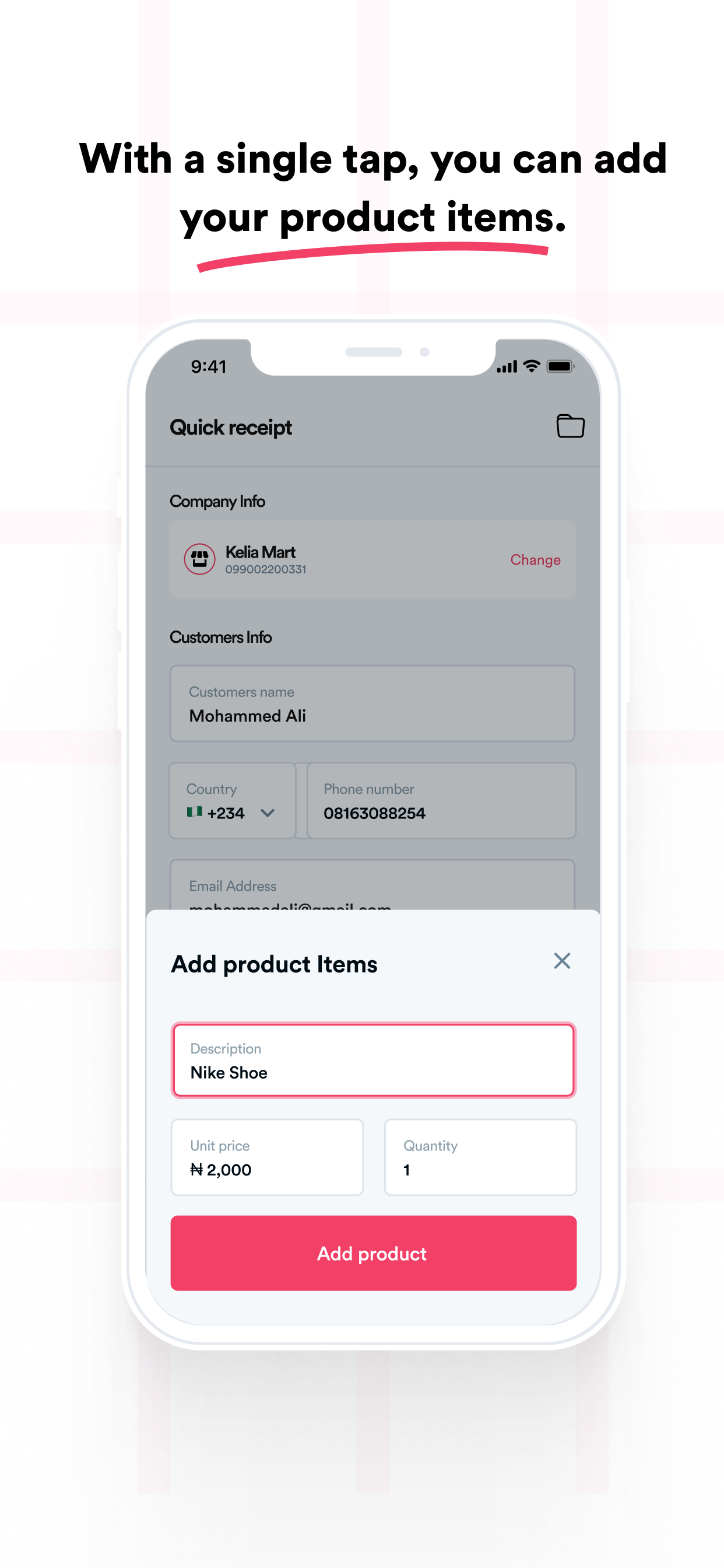This screenshot has height=1568, width=724.
Task: Select the Quantity input field
Action: (480, 1157)
